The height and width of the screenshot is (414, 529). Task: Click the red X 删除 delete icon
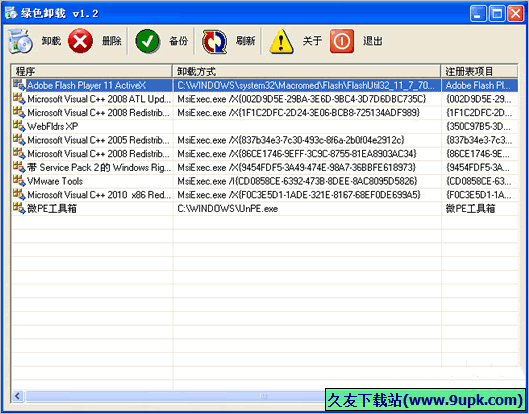click(x=80, y=41)
